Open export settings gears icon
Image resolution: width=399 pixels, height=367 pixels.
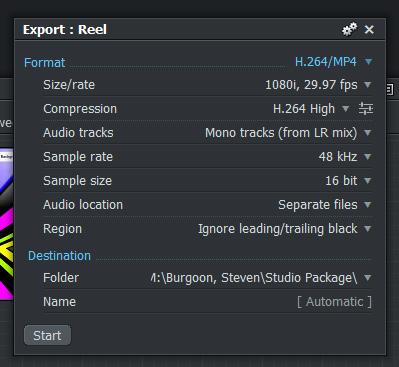(x=349, y=29)
